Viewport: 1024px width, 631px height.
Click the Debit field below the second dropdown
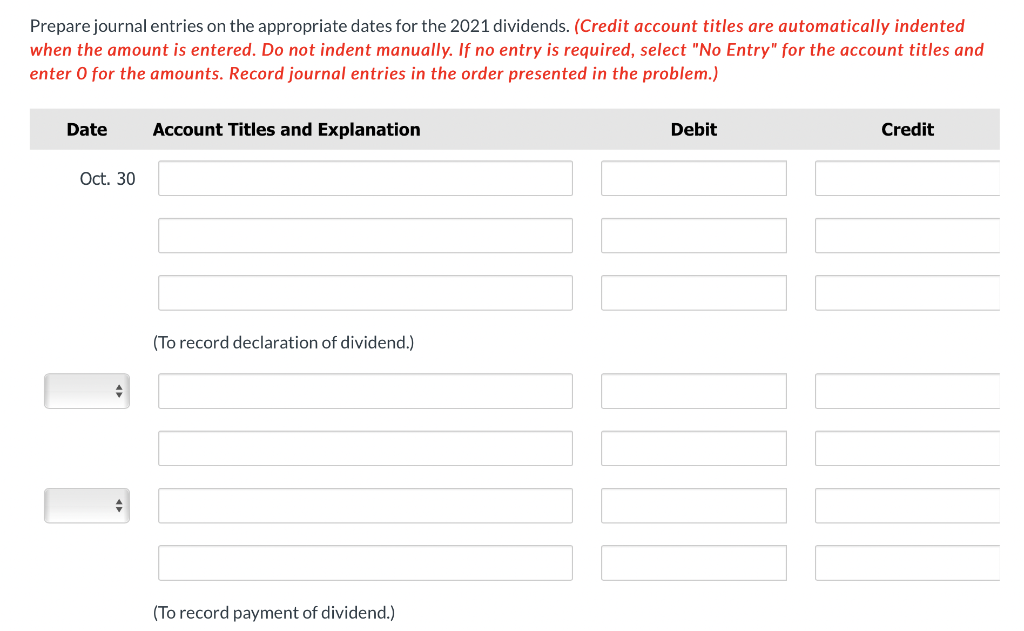693,562
